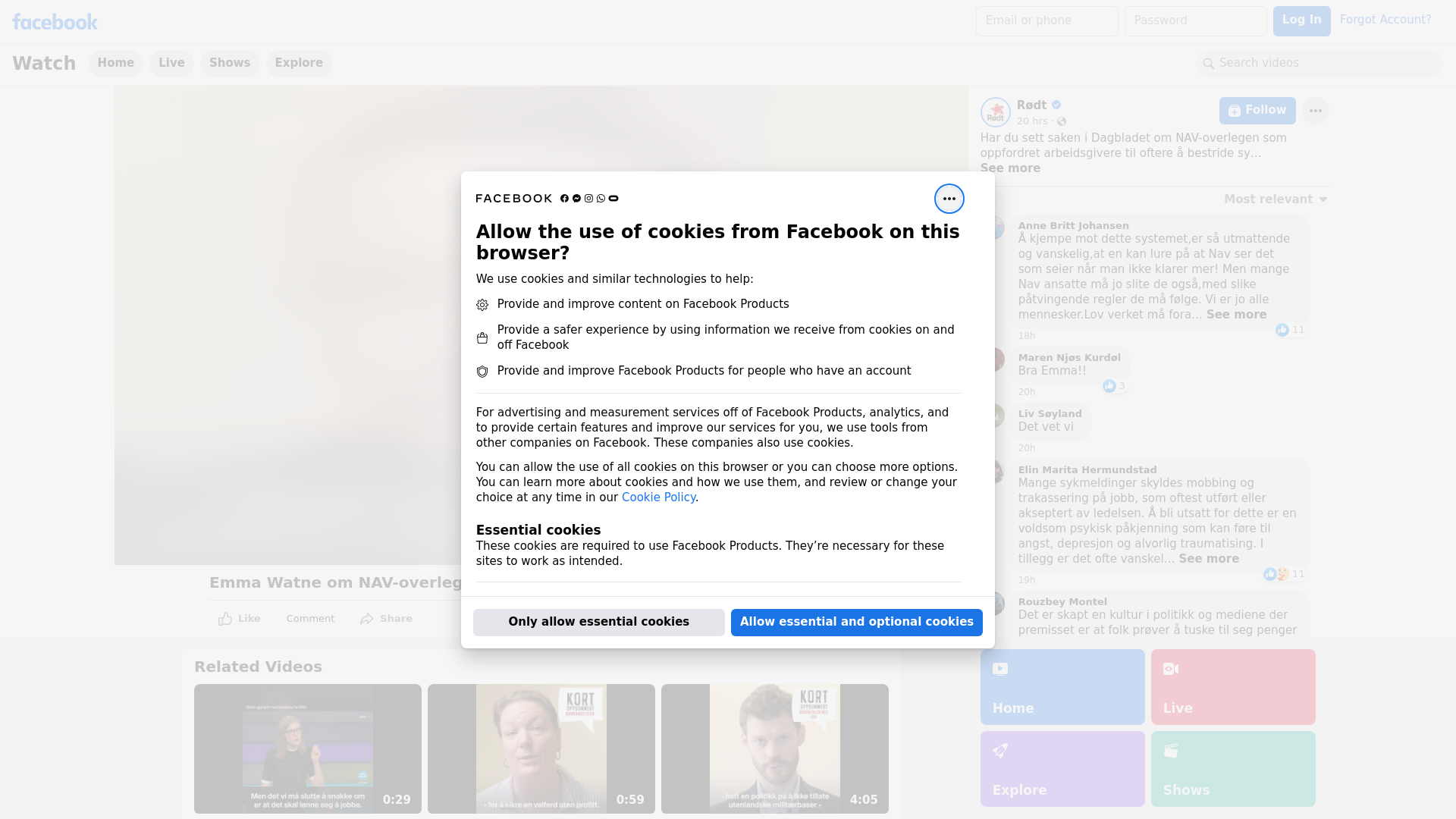The image size is (1456, 819).
Task: Click the Like thumbs-up icon
Action: coord(225,619)
